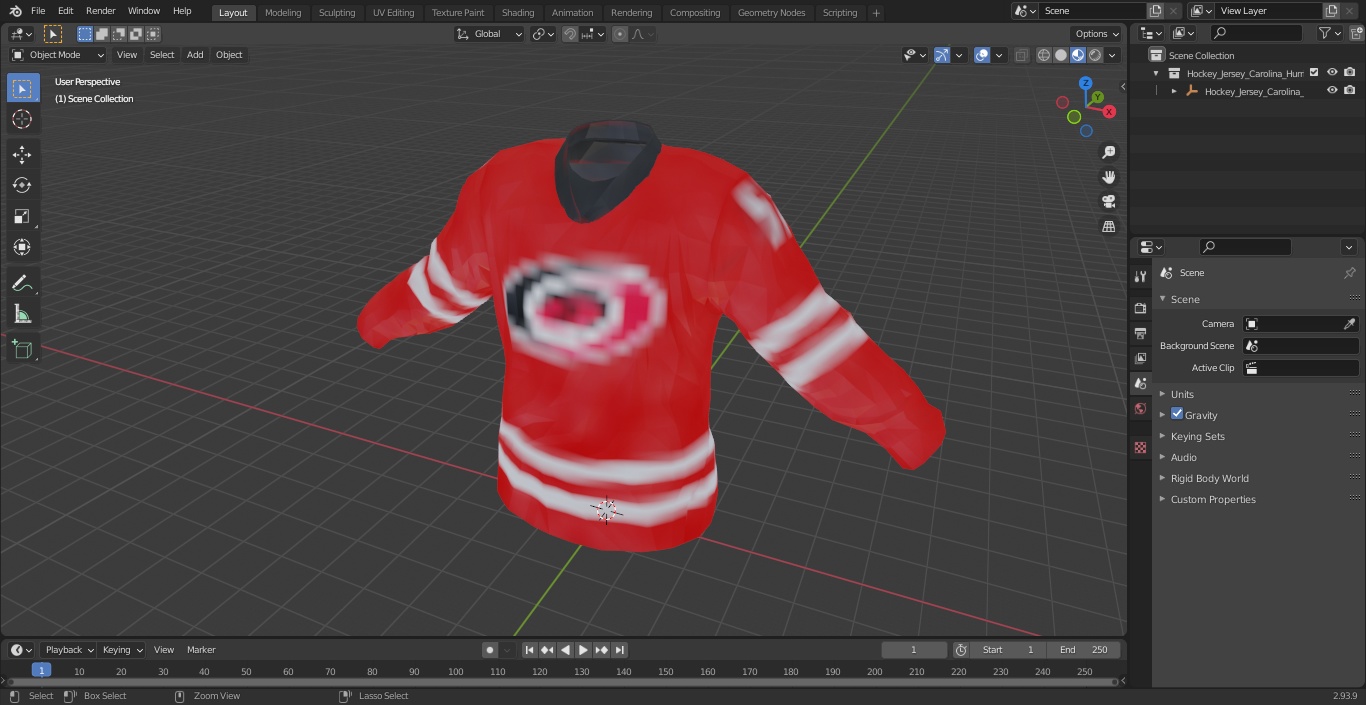Open the Object Mode dropdown
This screenshot has height=705, width=1366.
tap(58, 55)
